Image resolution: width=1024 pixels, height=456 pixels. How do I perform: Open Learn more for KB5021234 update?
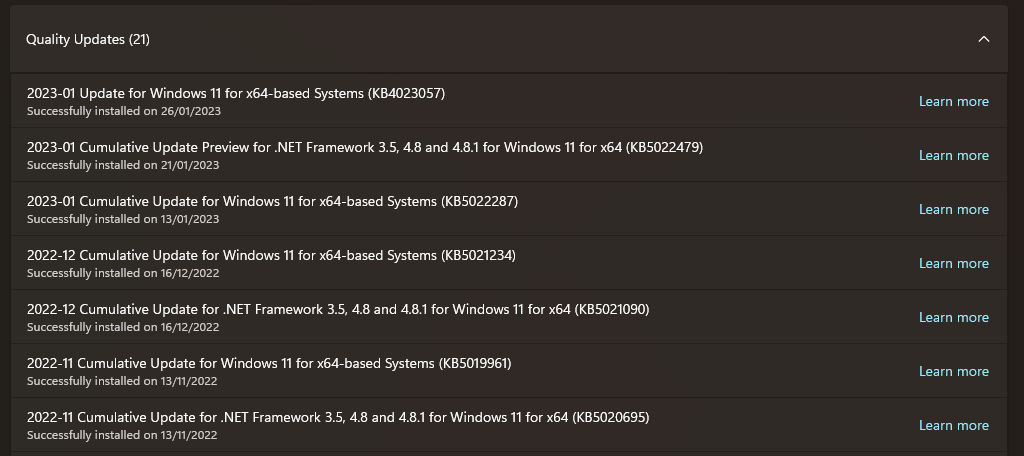click(x=953, y=263)
